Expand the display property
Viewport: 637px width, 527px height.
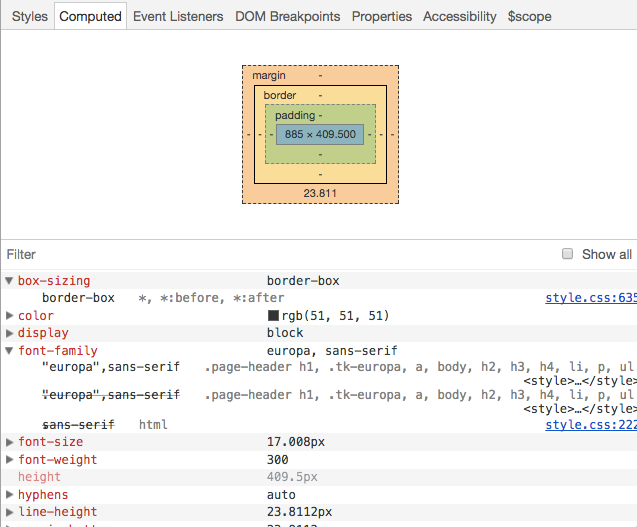coord(9,333)
